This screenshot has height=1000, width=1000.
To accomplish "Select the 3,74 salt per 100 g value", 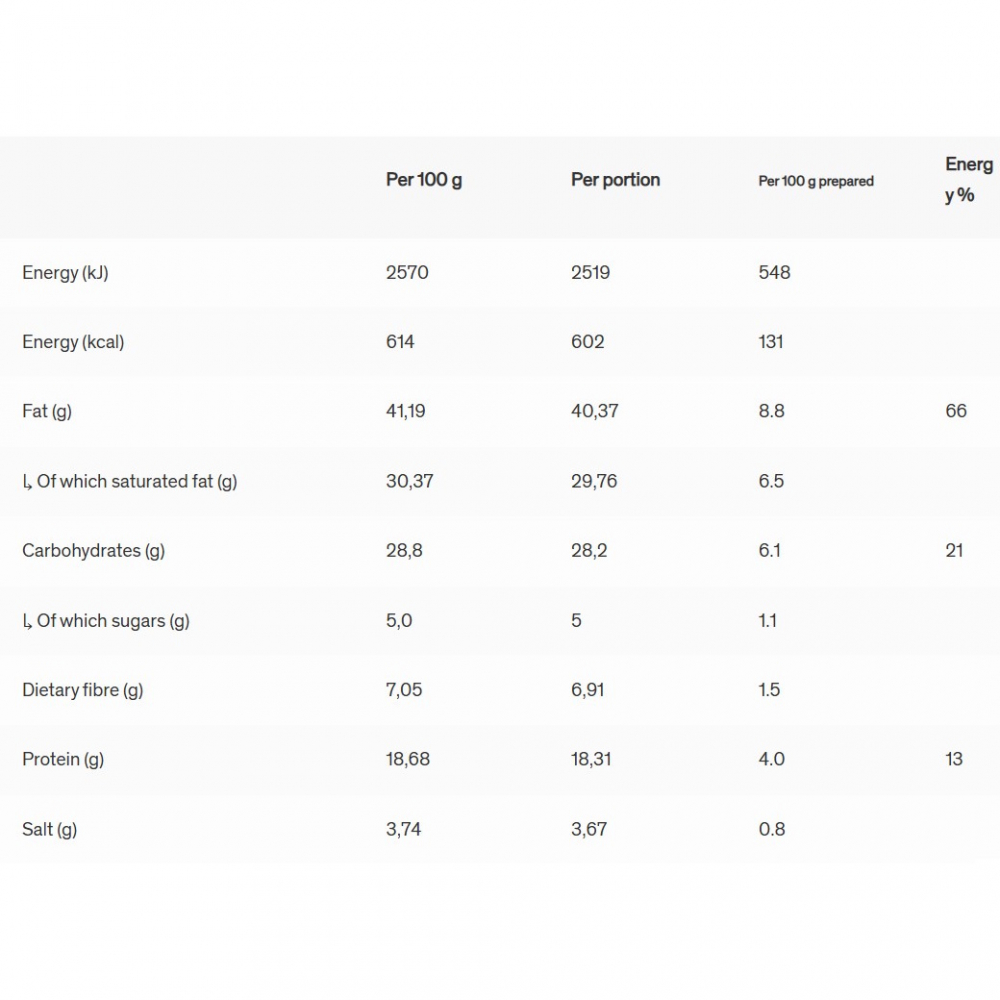I will 403,829.
